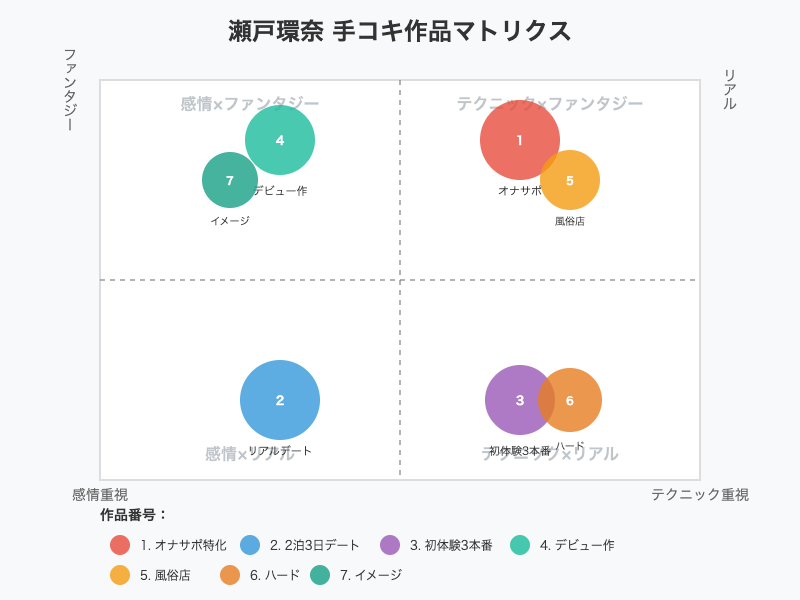Viewport: 800px width, 600px height.
Task: Click the teal bubble numbered 4
Action: click(280, 140)
